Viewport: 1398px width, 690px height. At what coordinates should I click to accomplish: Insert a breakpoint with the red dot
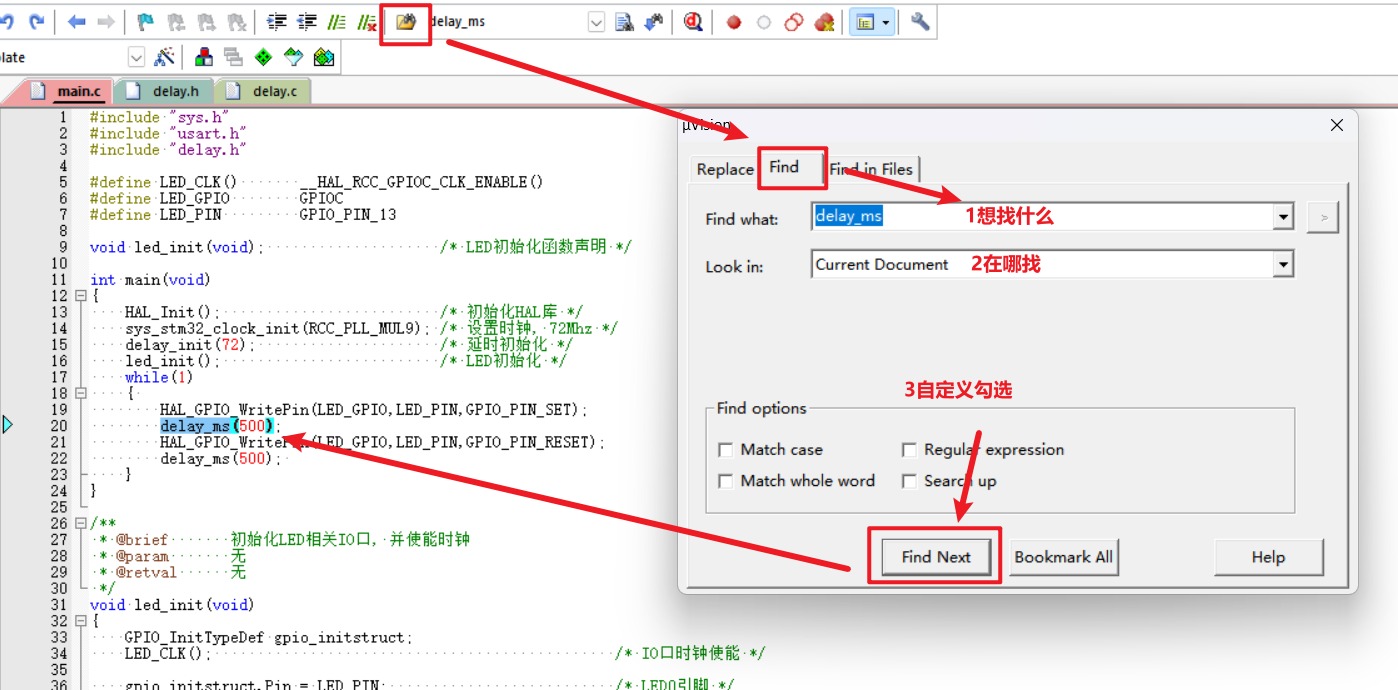point(734,22)
